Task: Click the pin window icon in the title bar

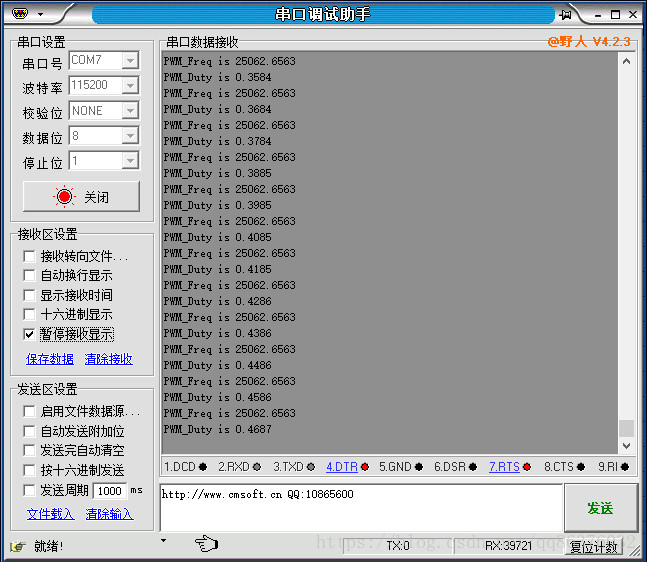Action: click(565, 15)
